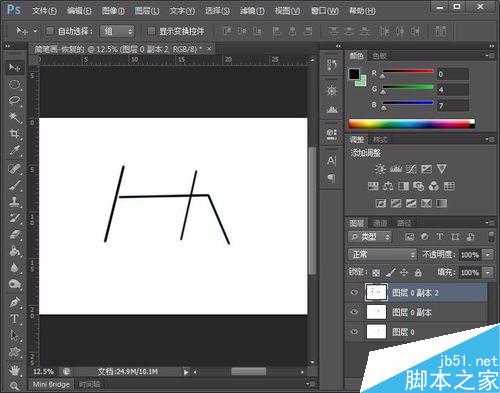Screen dimensions: 500x393
Task: Open the auto-select 组 dropdown
Action: pos(117,31)
